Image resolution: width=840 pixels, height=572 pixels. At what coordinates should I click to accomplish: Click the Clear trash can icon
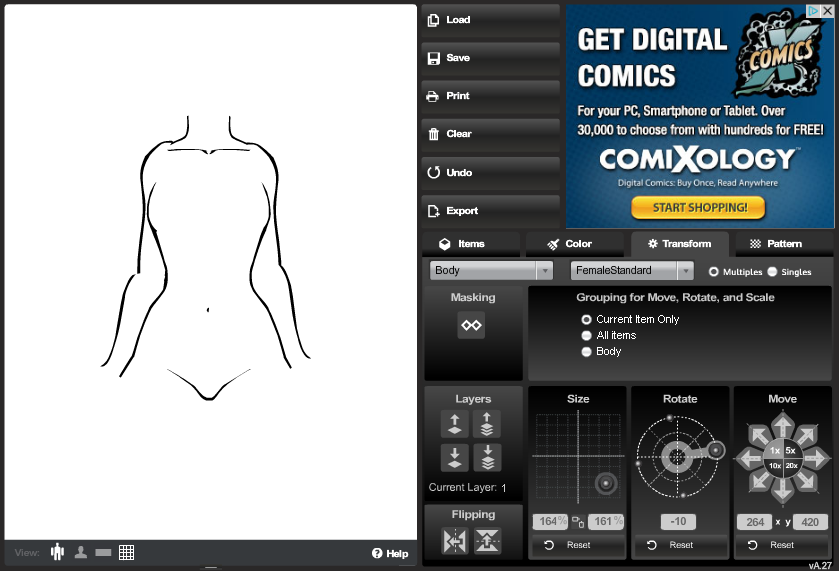tap(433, 134)
